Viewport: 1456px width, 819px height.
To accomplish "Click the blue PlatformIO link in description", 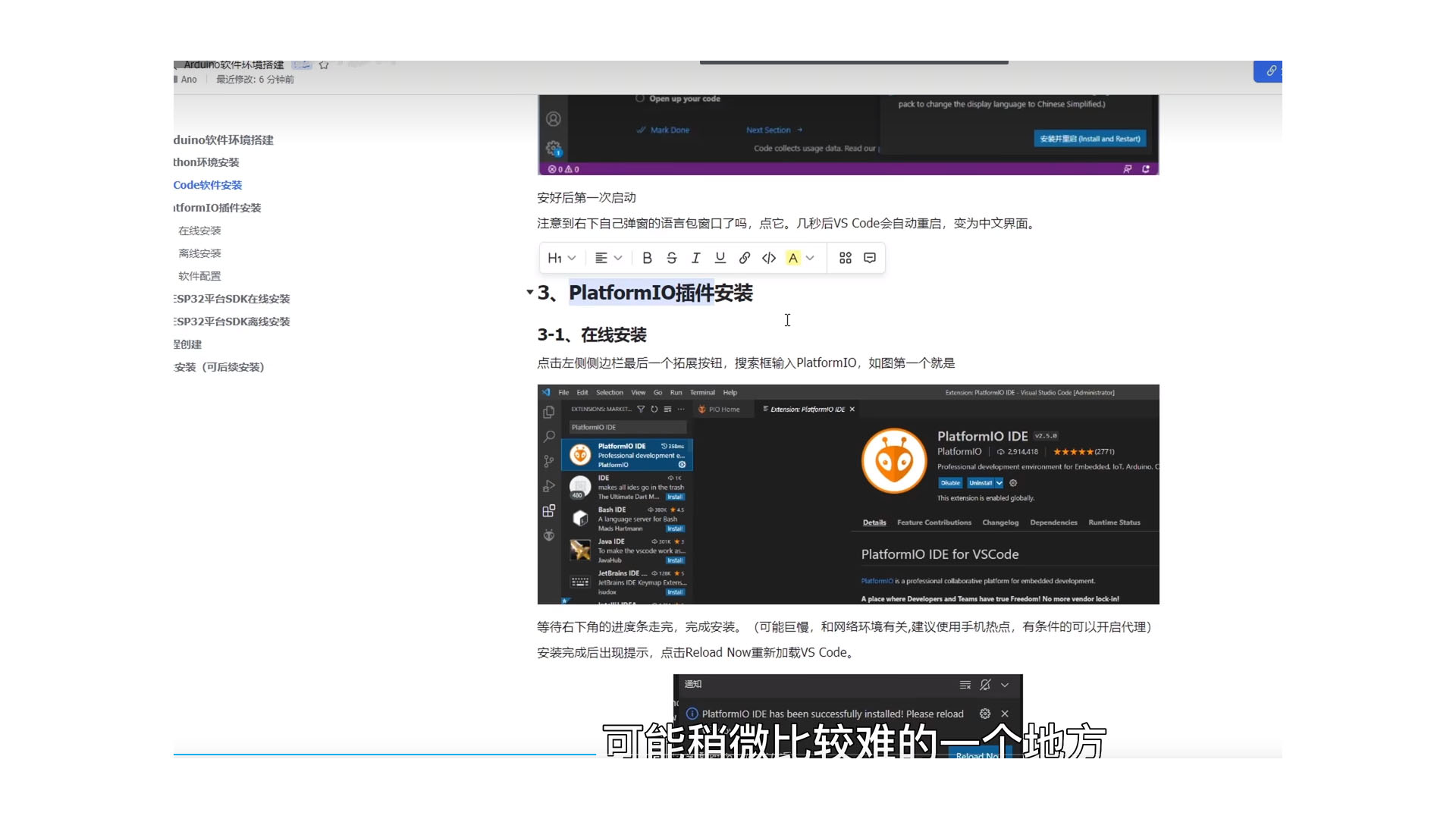I will [877, 581].
